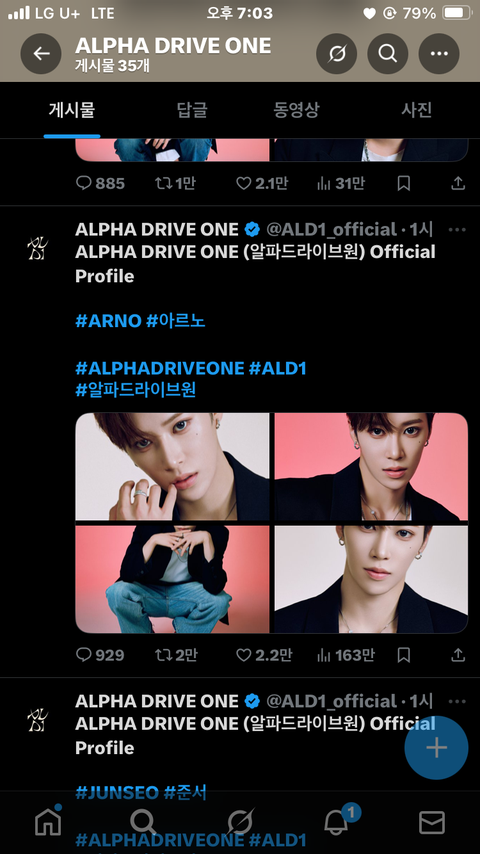Viewport: 480px width, 854px height.
Task: Open top-left photo in ARNO post
Action: pos(172,467)
